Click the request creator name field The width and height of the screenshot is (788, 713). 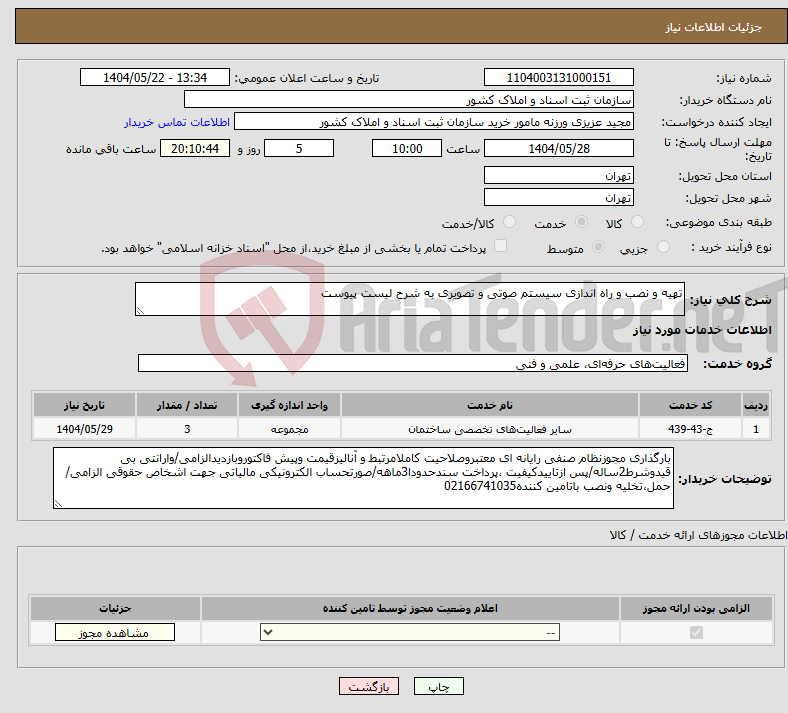pos(434,122)
